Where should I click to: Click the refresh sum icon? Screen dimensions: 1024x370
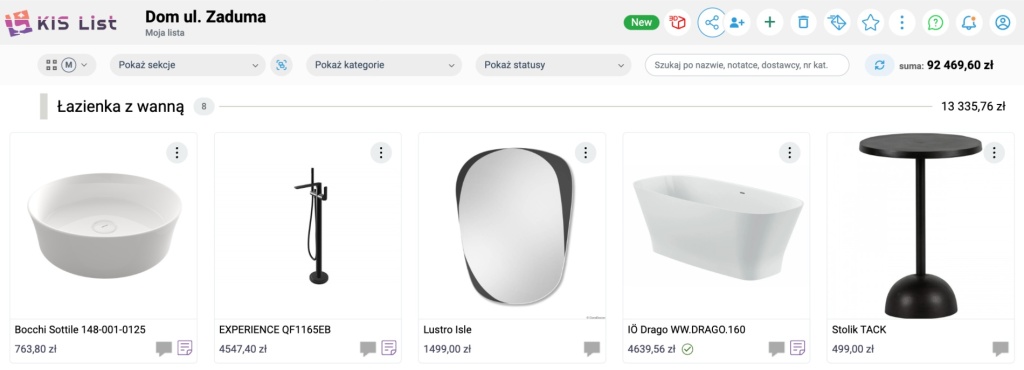[880, 65]
